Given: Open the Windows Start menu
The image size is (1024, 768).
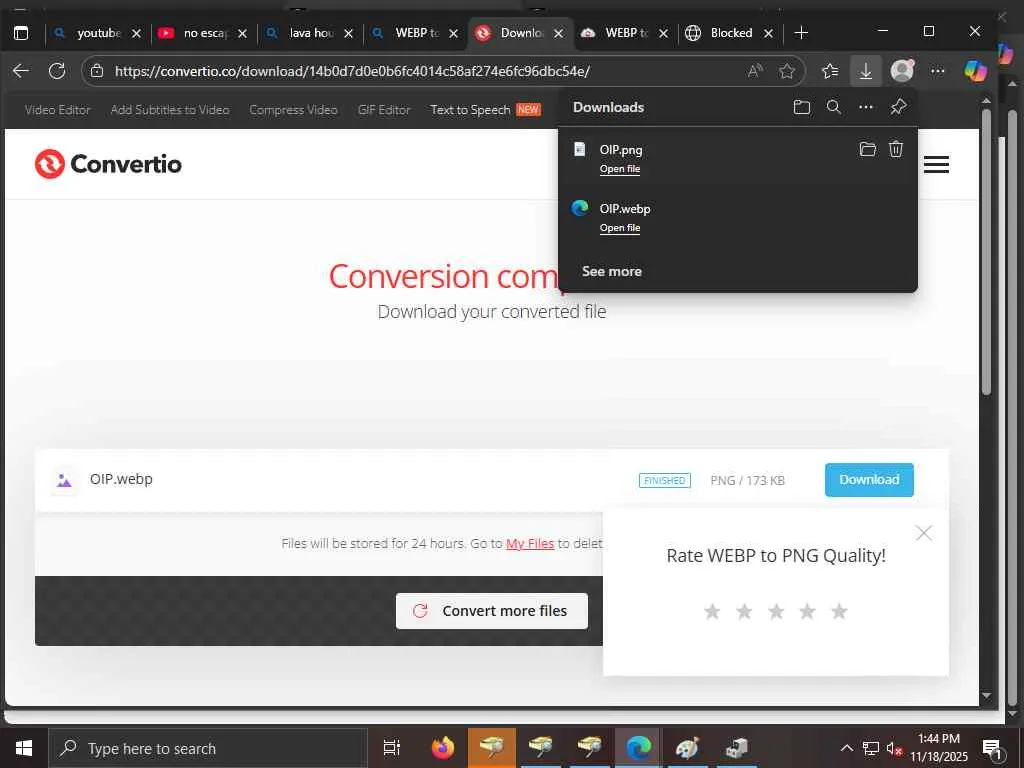Looking at the screenshot, I should (24, 748).
